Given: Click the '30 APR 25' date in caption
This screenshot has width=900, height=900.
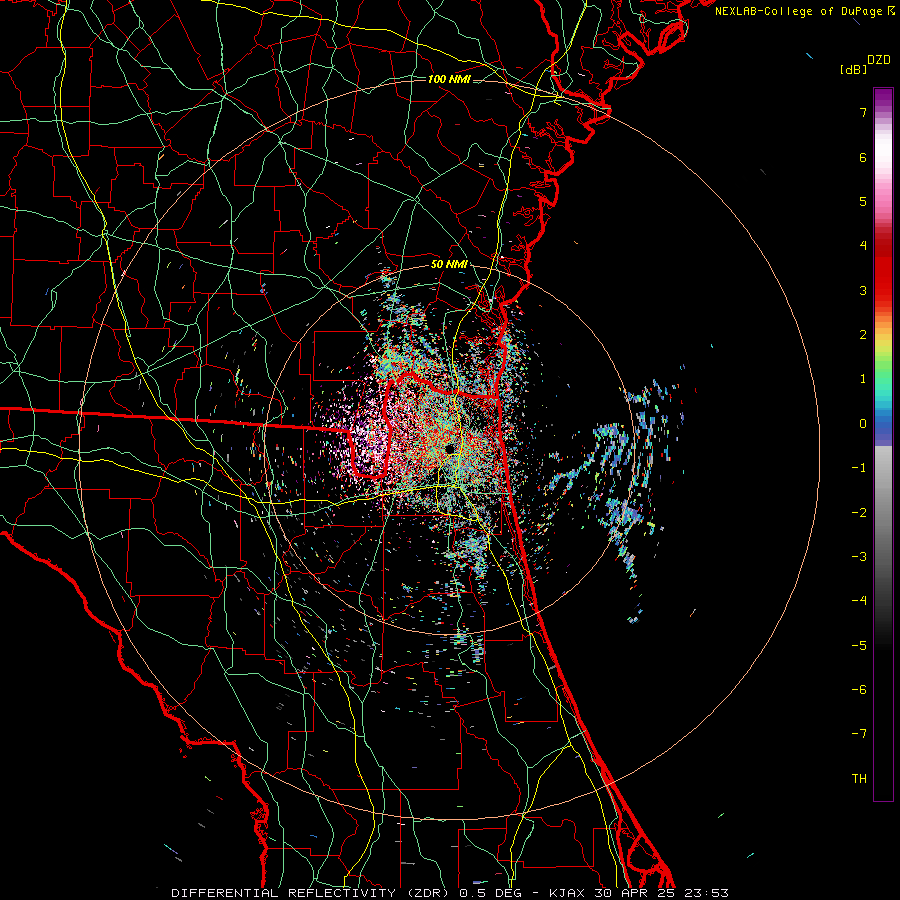Looking at the screenshot, I should coord(634,893).
